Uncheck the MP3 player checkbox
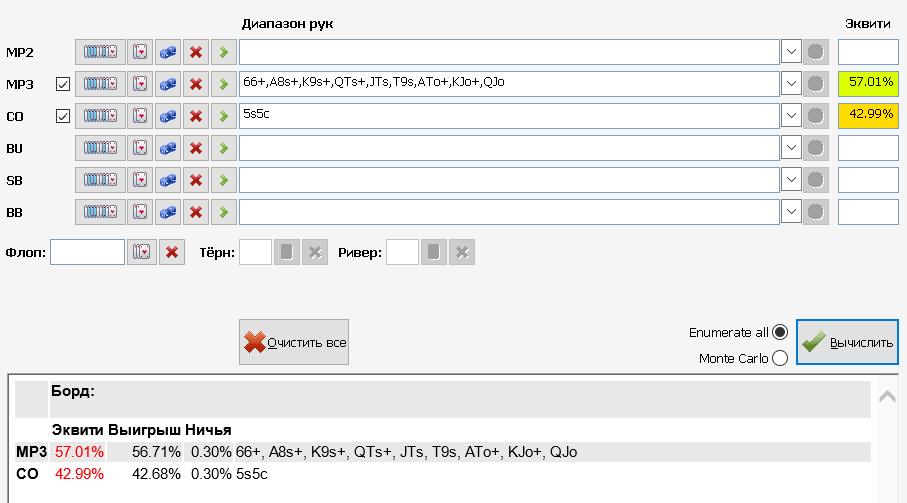The image size is (907, 503). click(x=63, y=84)
